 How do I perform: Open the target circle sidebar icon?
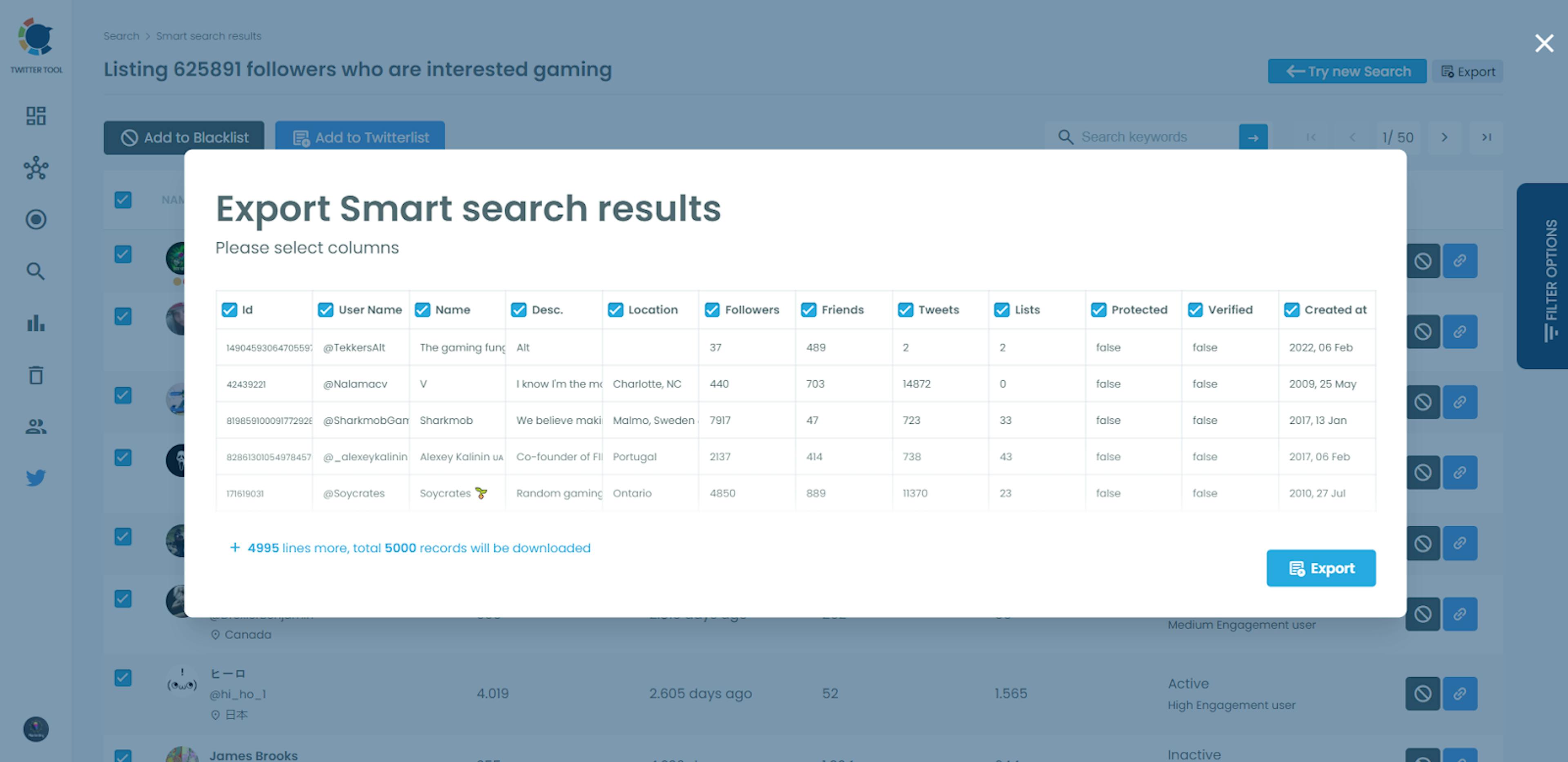(x=36, y=219)
